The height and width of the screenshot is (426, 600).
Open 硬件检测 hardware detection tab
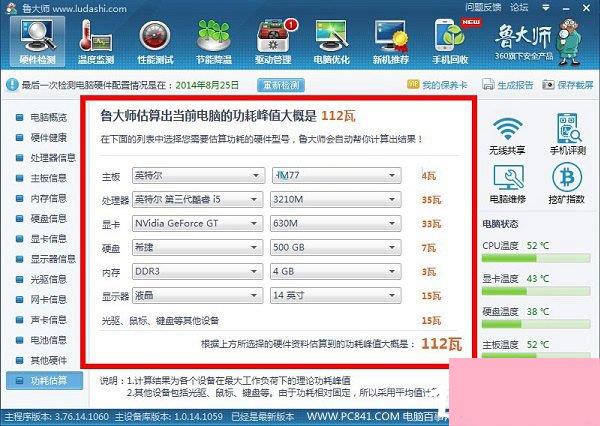tap(38, 41)
